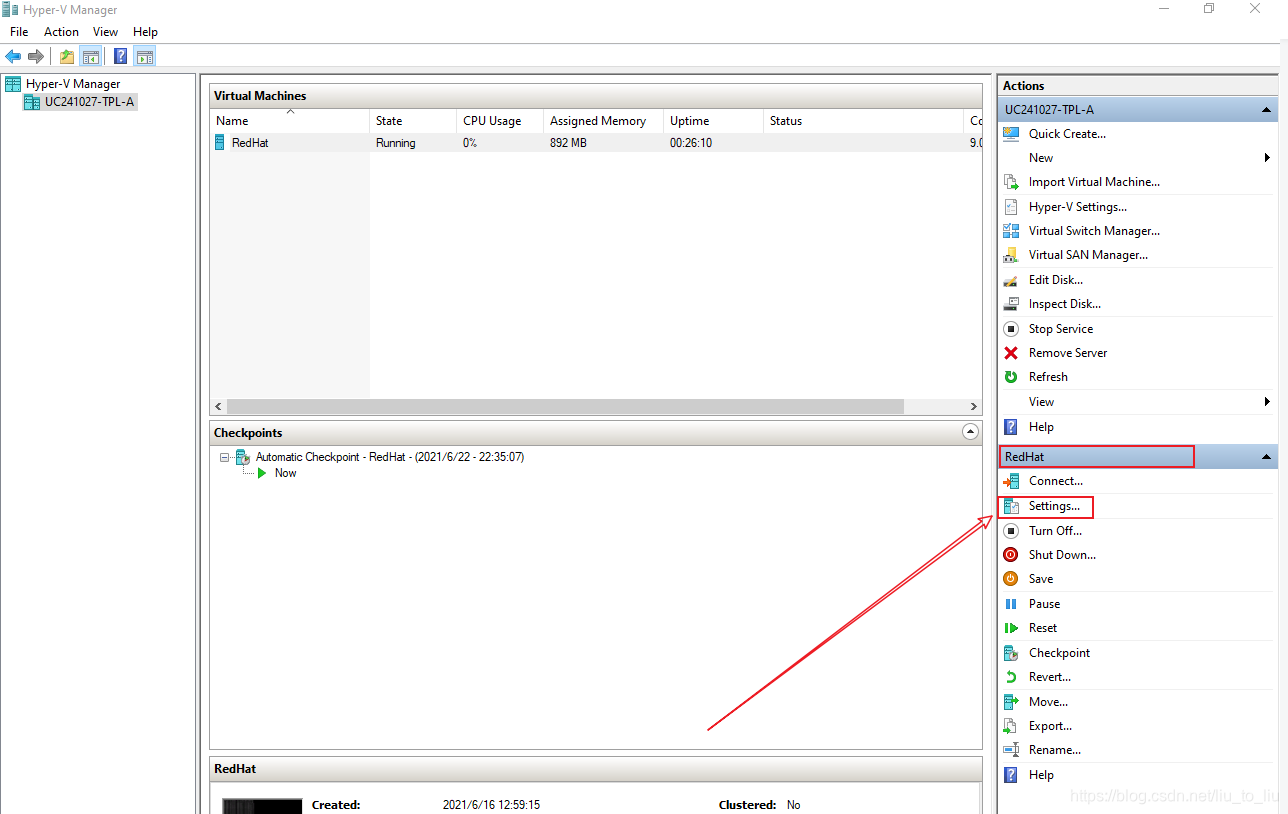Collapse the UC241027-TPL-A actions section

(1266, 110)
